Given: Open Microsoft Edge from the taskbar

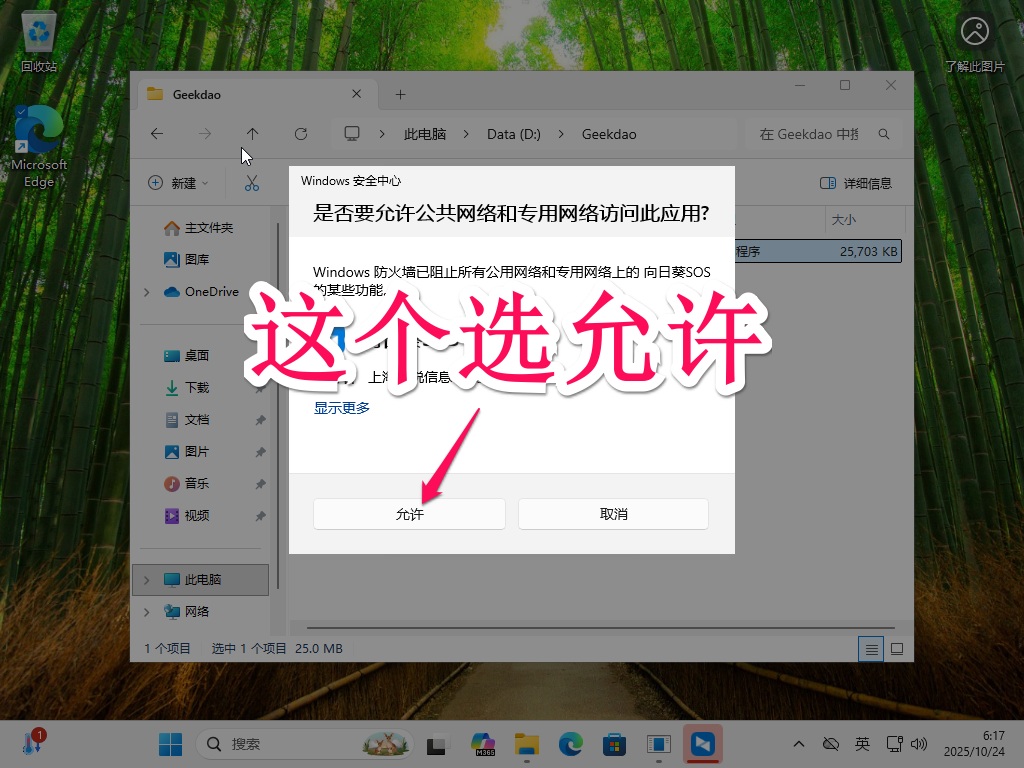Looking at the screenshot, I should (x=570, y=744).
